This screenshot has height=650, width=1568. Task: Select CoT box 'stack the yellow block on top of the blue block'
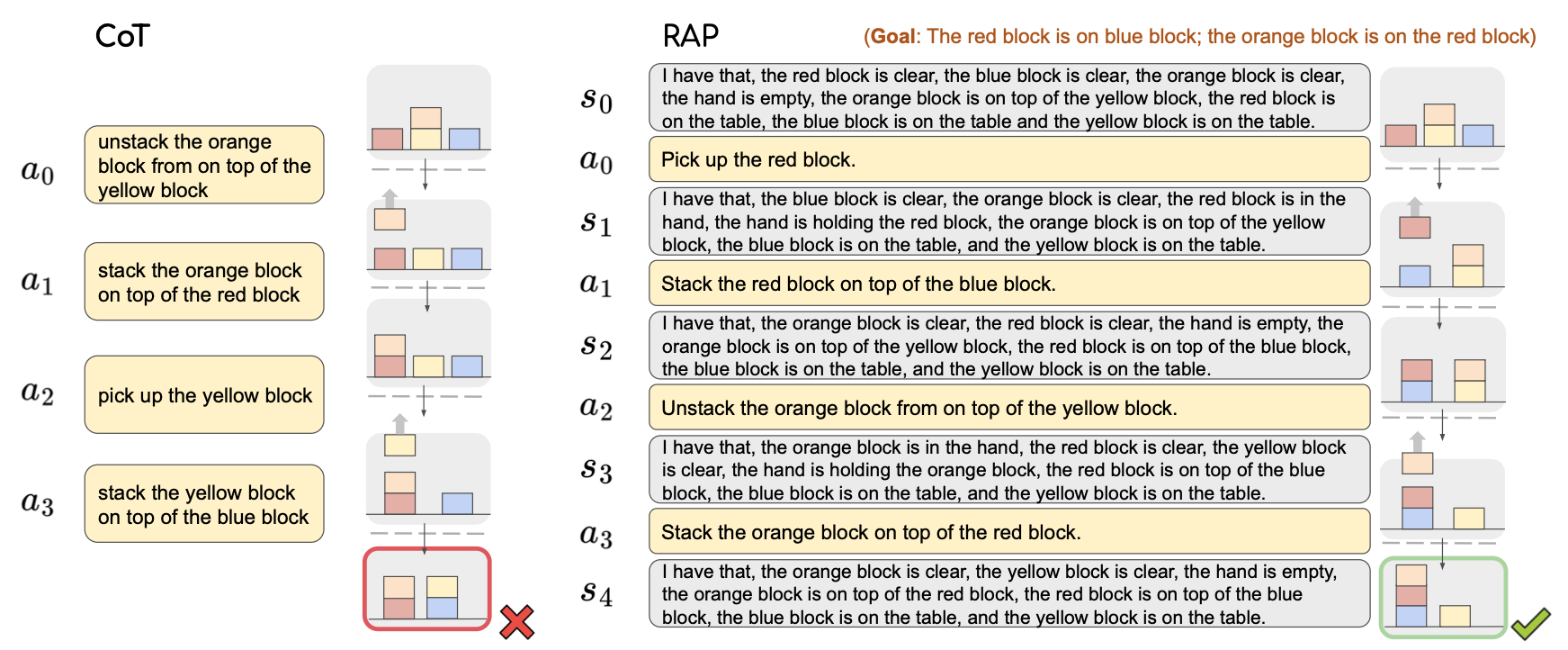[204, 504]
